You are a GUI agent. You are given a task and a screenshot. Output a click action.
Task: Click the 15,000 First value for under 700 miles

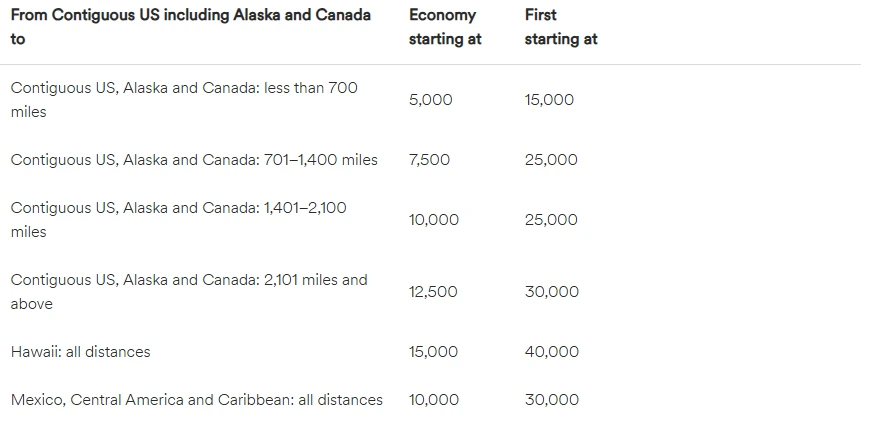[549, 99]
